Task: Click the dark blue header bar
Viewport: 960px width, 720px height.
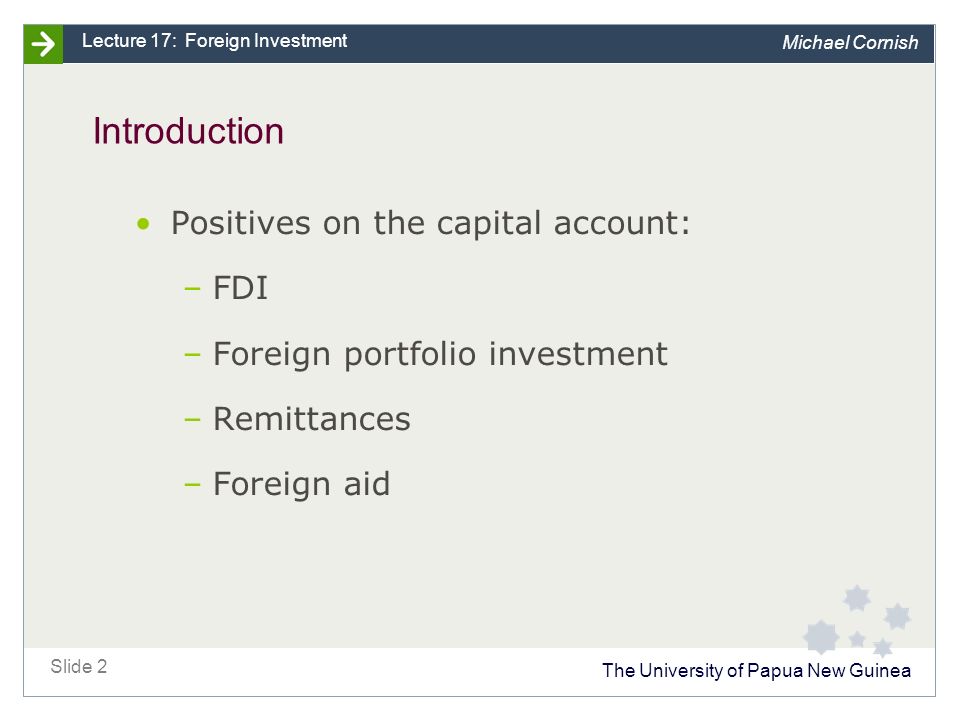Action: 498,44
